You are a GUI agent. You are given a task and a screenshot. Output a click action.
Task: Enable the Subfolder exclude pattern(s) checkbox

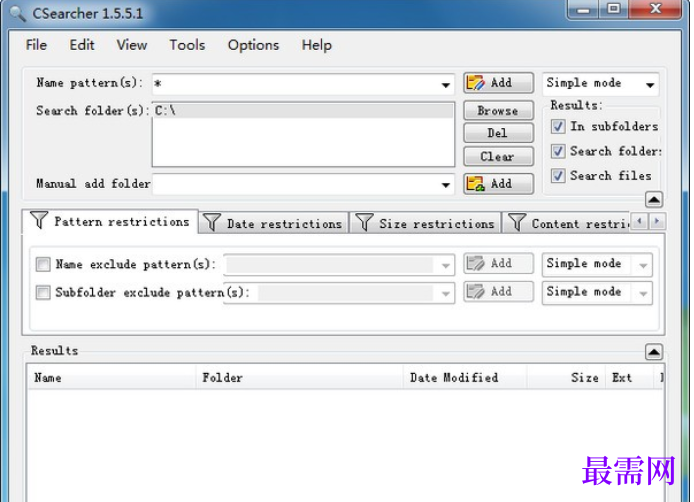coord(43,293)
